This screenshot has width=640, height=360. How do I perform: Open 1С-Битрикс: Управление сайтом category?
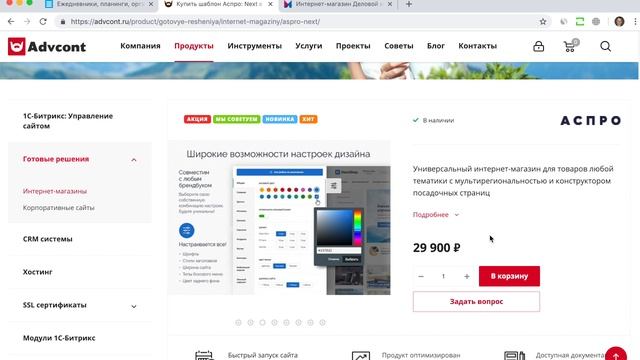pos(68,121)
